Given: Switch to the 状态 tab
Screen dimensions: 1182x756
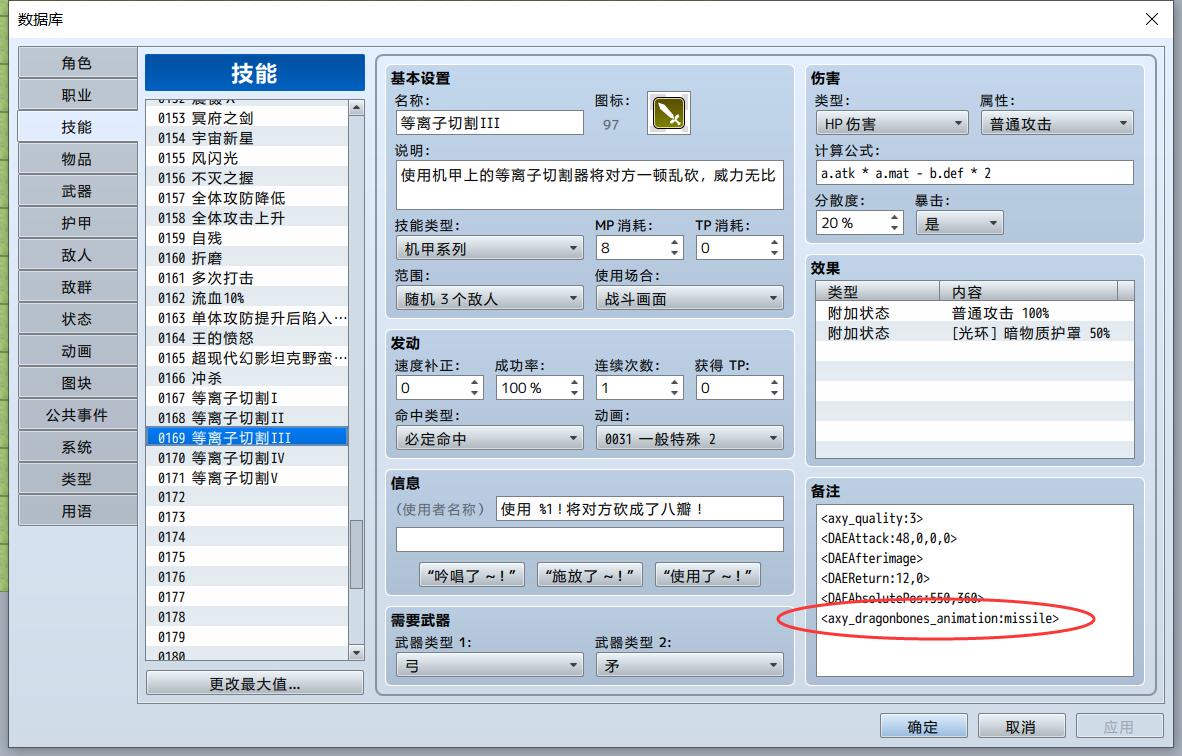Looking at the screenshot, I should click(x=78, y=320).
